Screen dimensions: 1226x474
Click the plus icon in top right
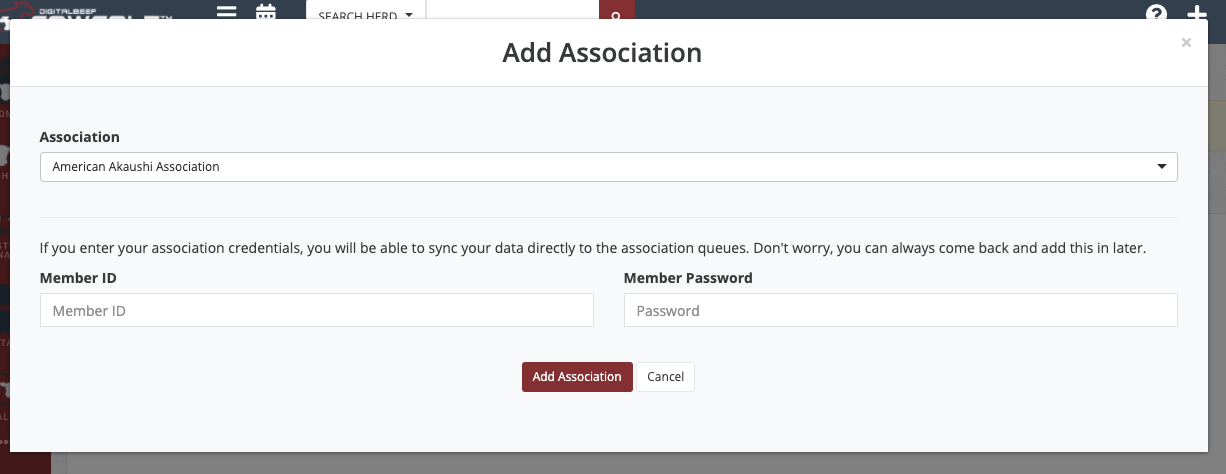pyautogui.click(x=1196, y=14)
